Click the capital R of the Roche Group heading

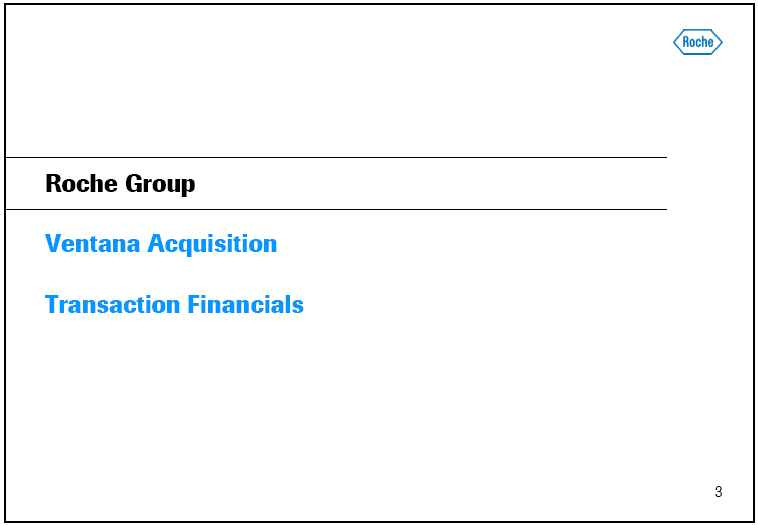click(53, 184)
